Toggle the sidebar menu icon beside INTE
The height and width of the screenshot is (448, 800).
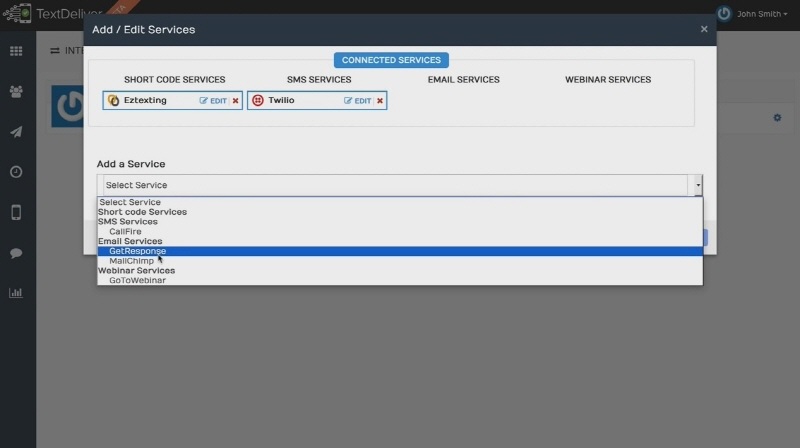click(x=55, y=51)
